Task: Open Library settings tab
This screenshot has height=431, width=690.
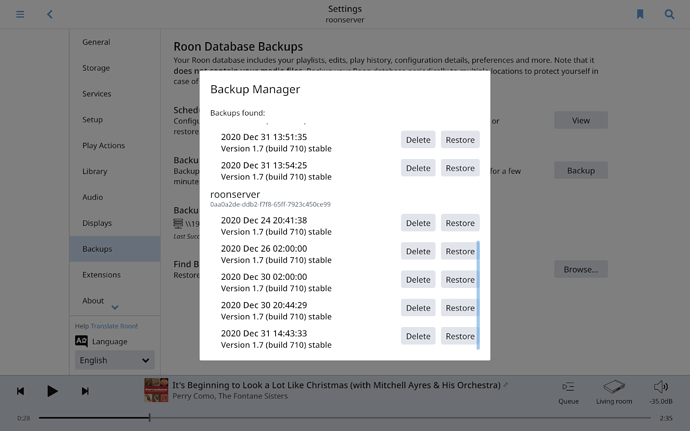Action: 115,171
